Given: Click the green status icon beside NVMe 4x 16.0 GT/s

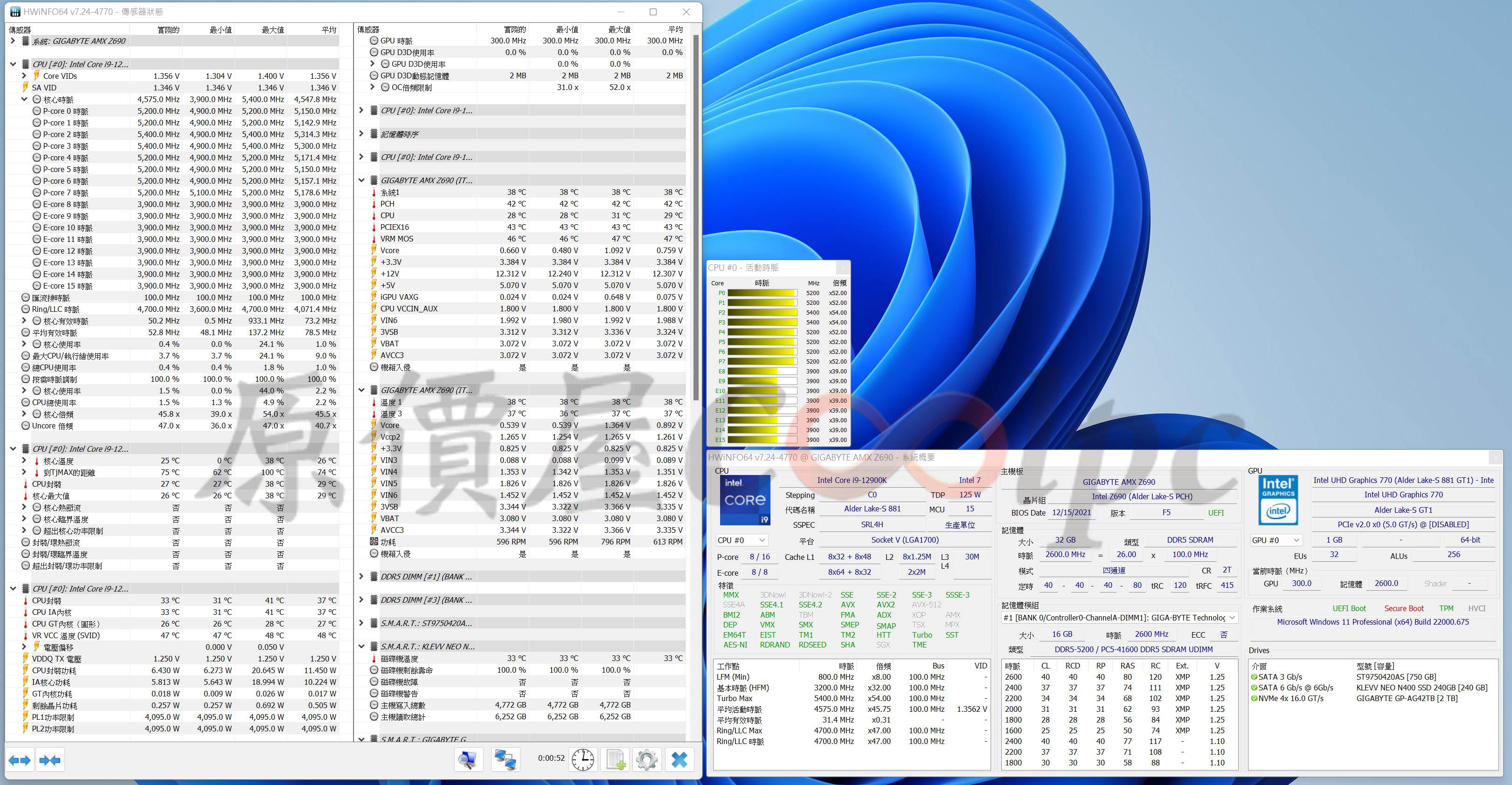Looking at the screenshot, I should point(1254,699).
